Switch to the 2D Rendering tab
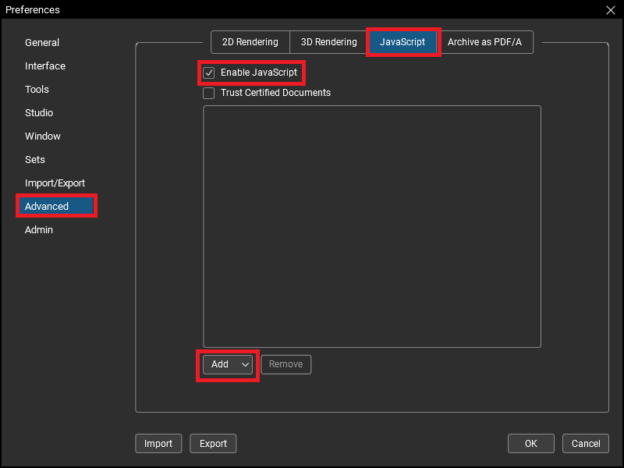Screen dimensions: 624x468 click(249, 42)
